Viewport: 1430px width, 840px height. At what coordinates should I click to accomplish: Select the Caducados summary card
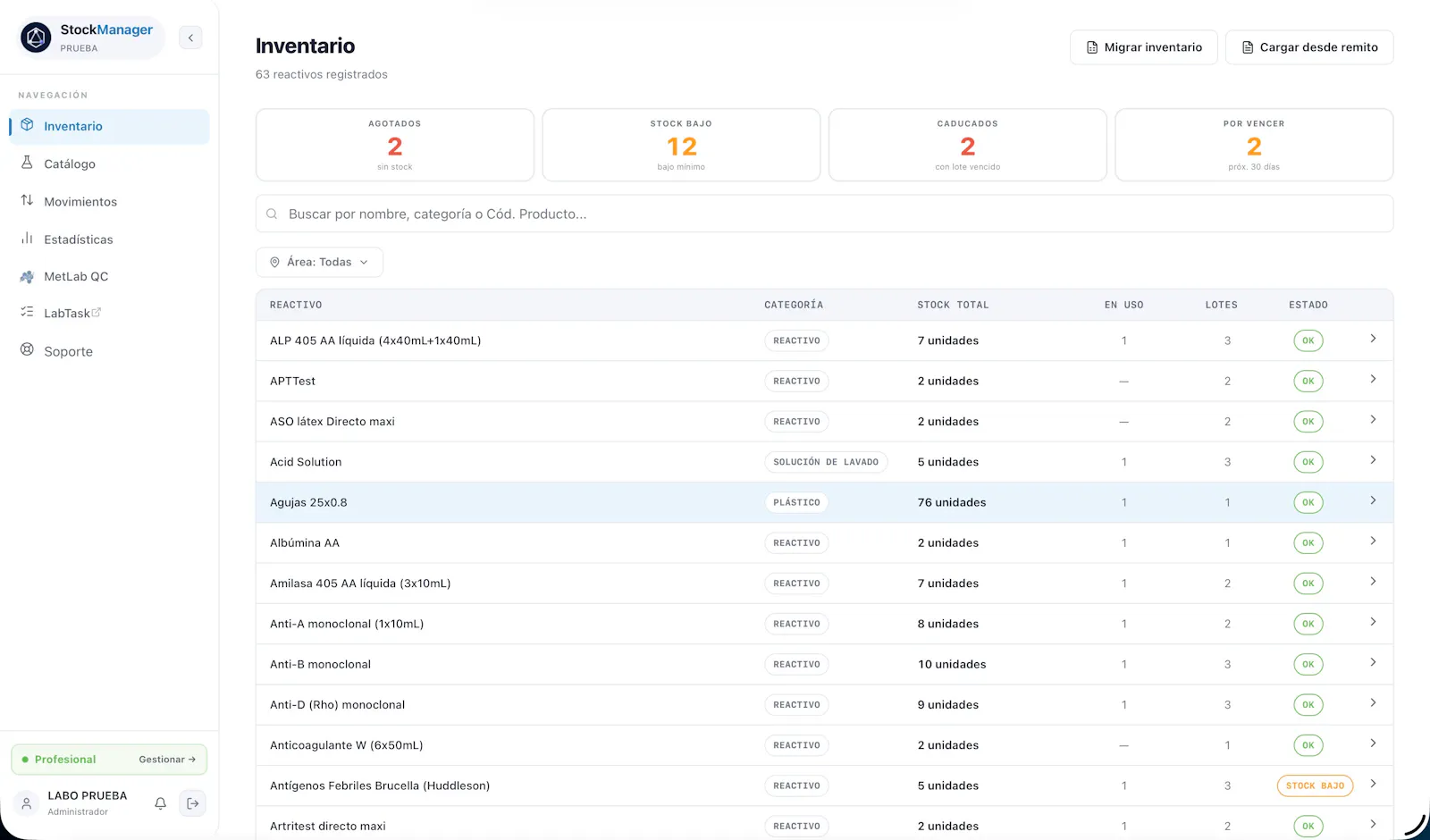(x=968, y=145)
